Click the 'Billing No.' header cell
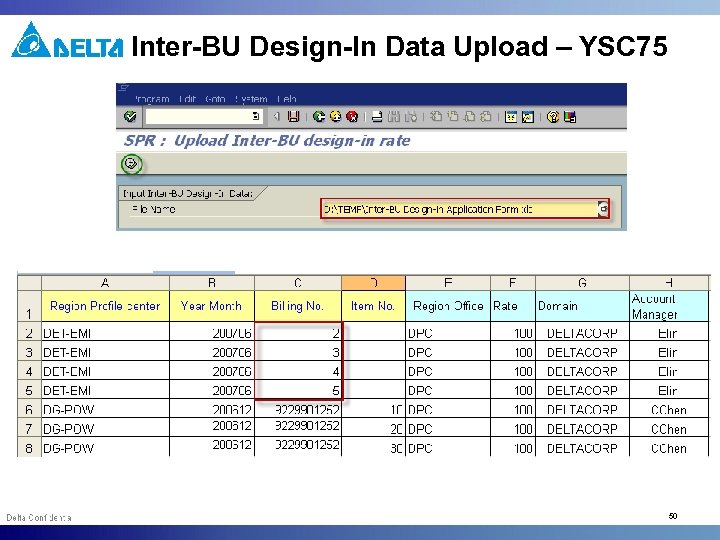The height and width of the screenshot is (540, 720). tap(298, 306)
